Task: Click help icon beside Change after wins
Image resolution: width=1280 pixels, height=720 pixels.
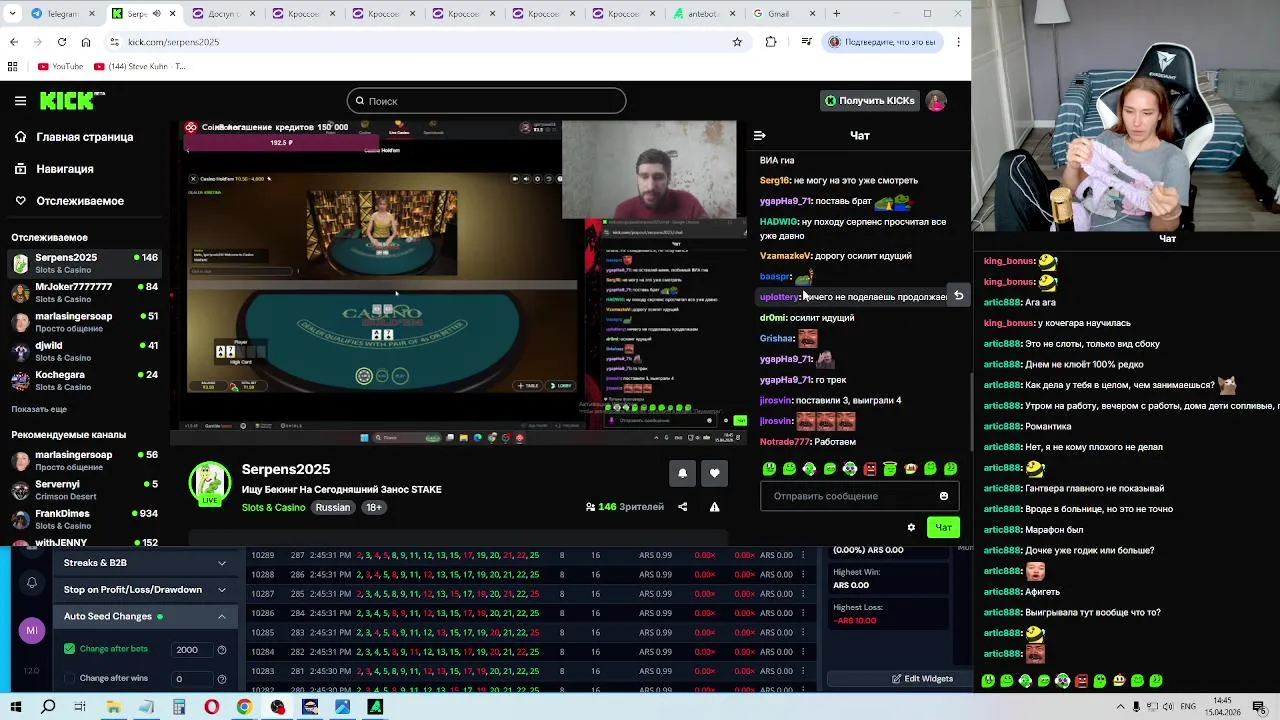Action: click(x=222, y=679)
